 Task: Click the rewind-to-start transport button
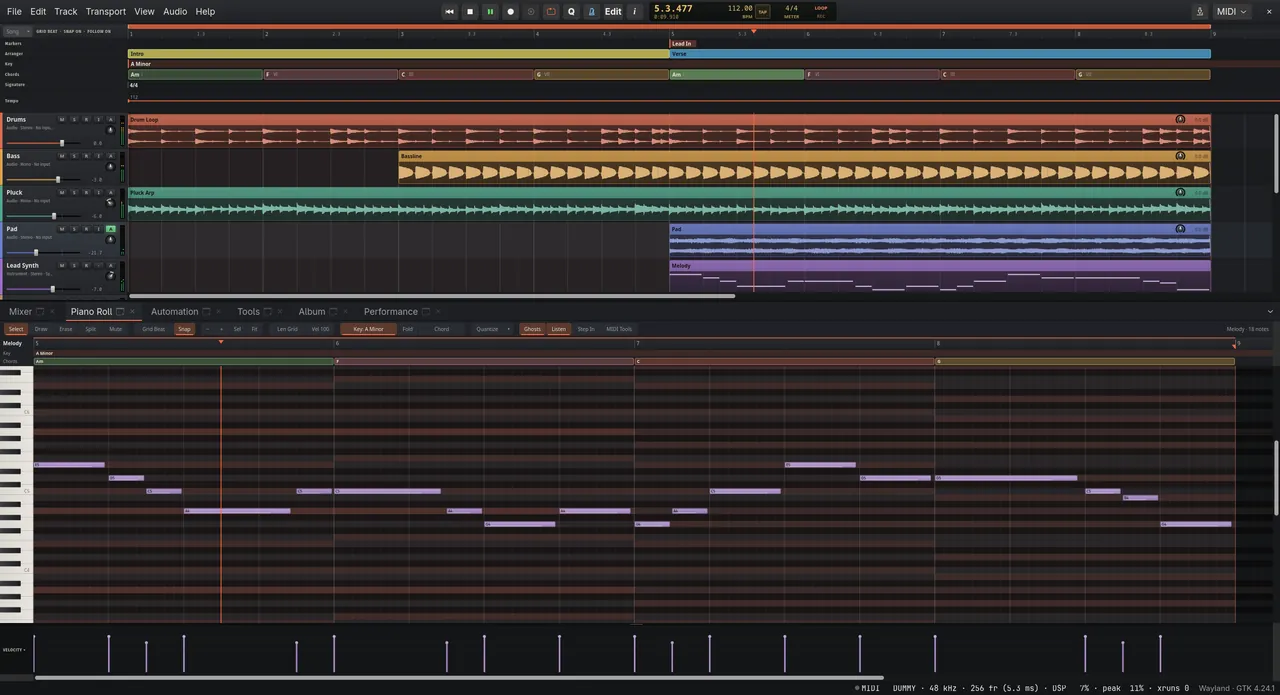click(450, 12)
